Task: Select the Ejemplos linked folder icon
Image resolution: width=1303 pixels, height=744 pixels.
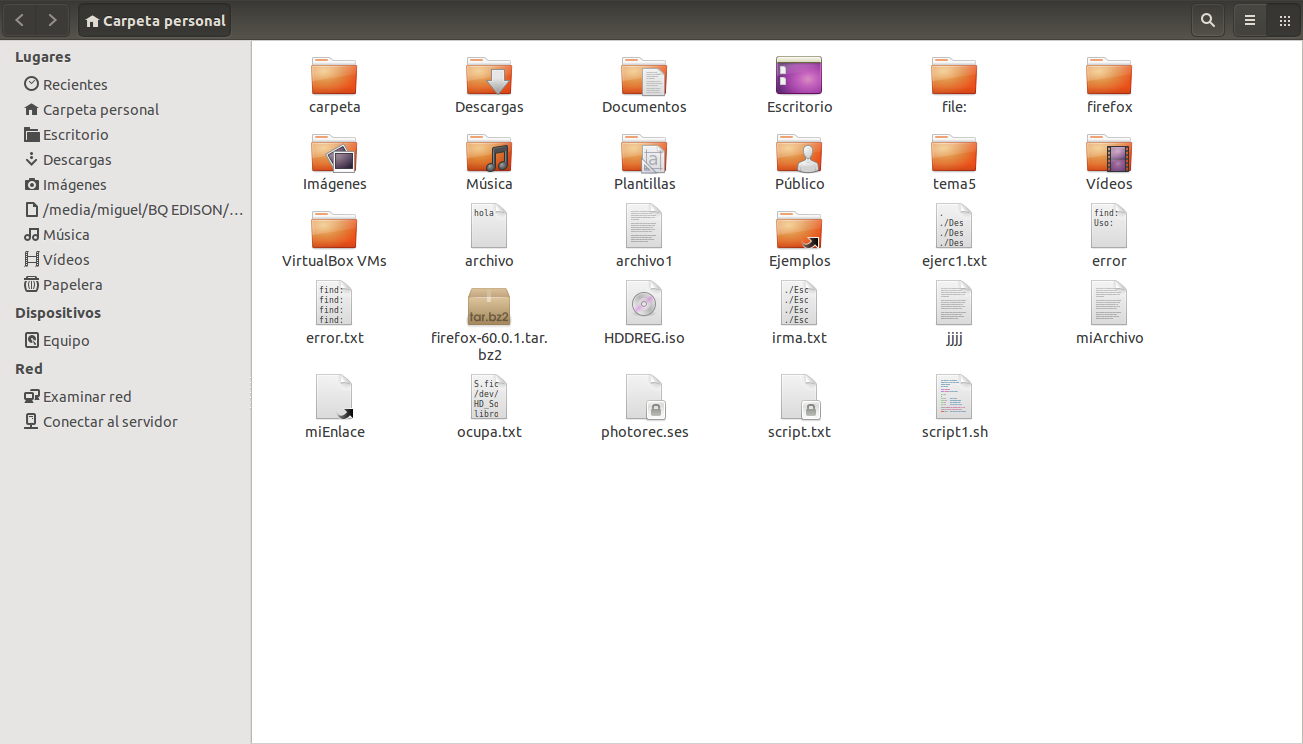Action: pyautogui.click(x=799, y=230)
